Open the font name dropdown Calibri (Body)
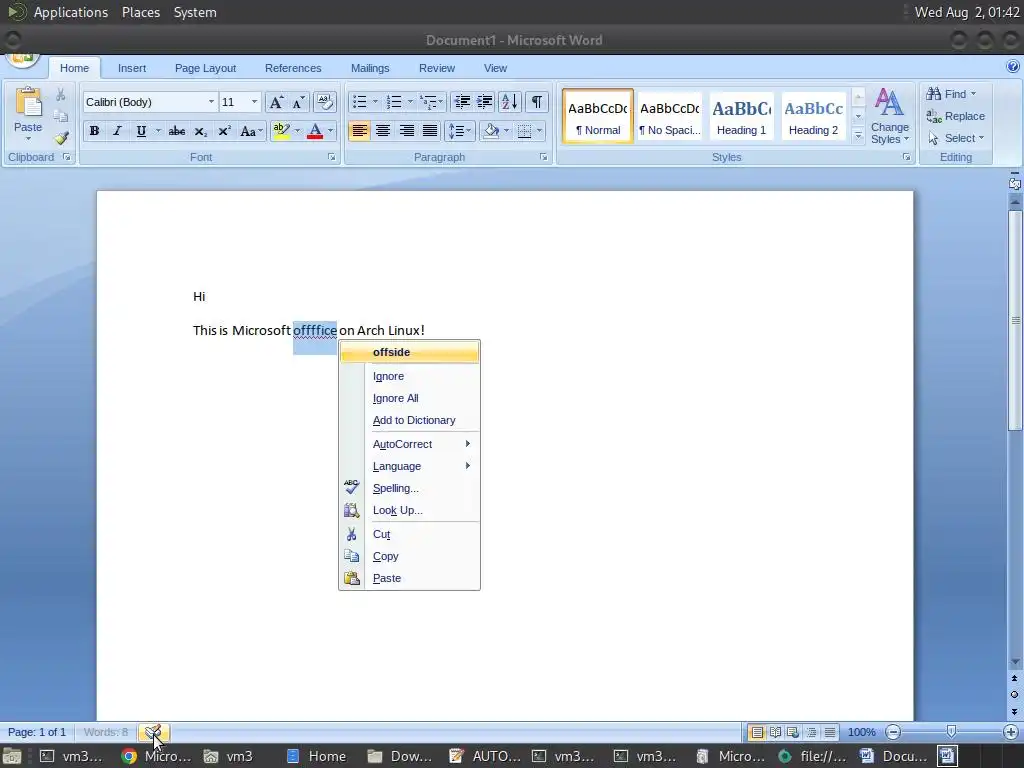Image resolution: width=1024 pixels, height=768 pixels. pos(211,102)
